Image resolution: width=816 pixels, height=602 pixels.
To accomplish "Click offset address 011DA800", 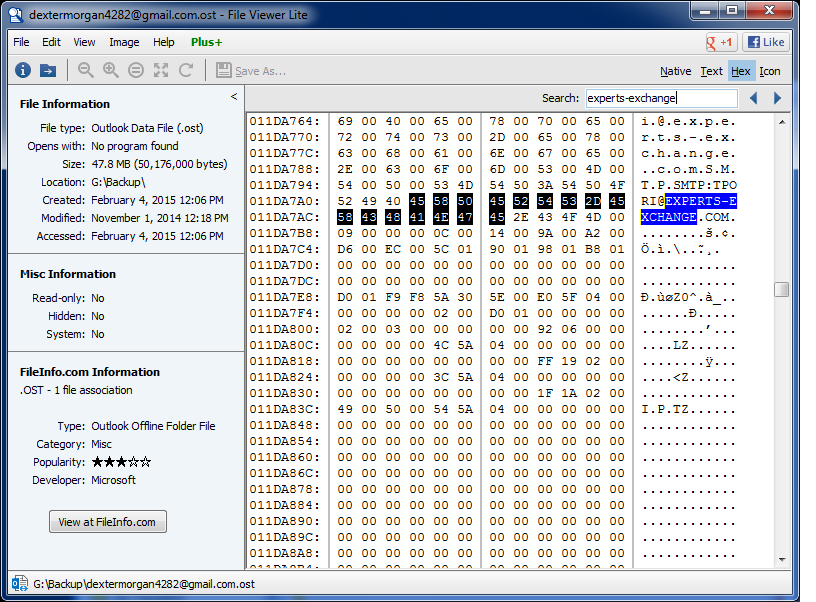I will (x=284, y=329).
